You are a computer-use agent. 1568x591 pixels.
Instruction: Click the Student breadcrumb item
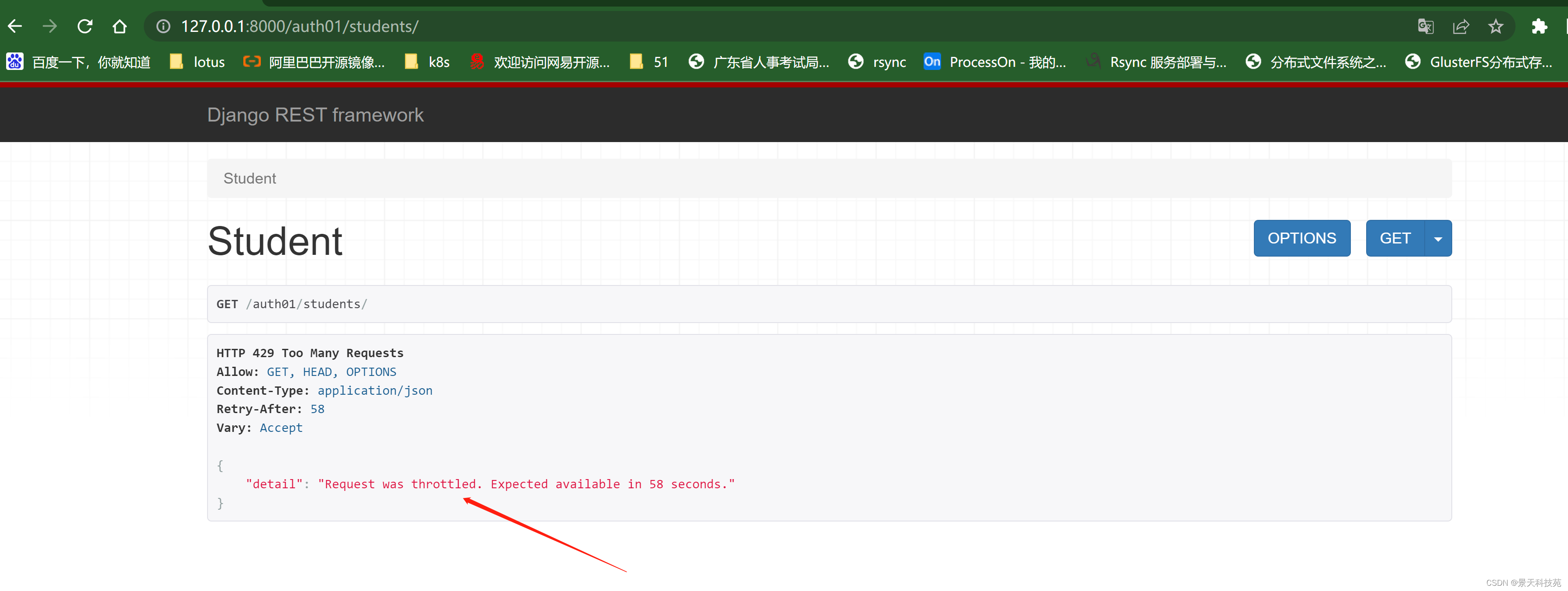[x=249, y=178]
